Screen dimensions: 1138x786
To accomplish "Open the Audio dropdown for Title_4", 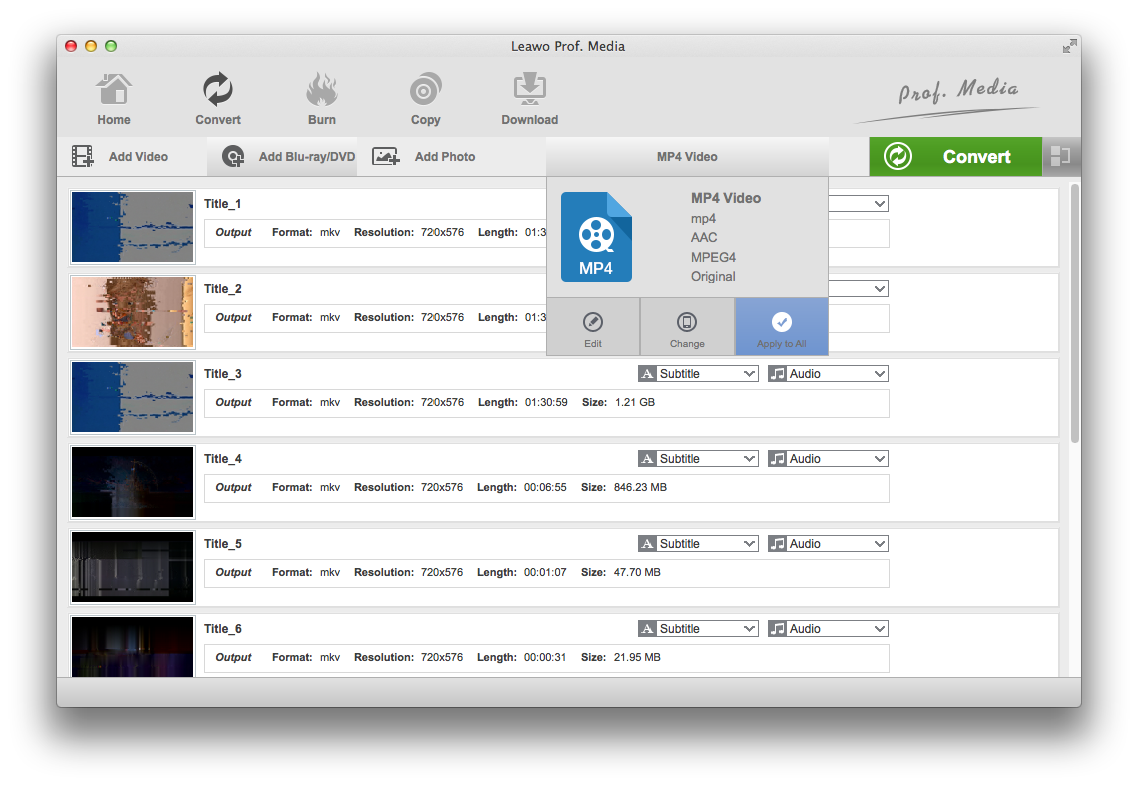I will 828,459.
